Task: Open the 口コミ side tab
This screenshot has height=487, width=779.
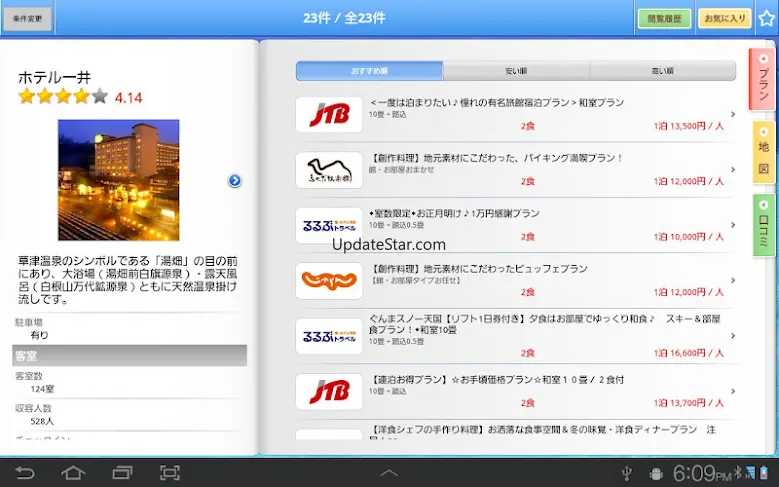Action: pyautogui.click(x=763, y=225)
